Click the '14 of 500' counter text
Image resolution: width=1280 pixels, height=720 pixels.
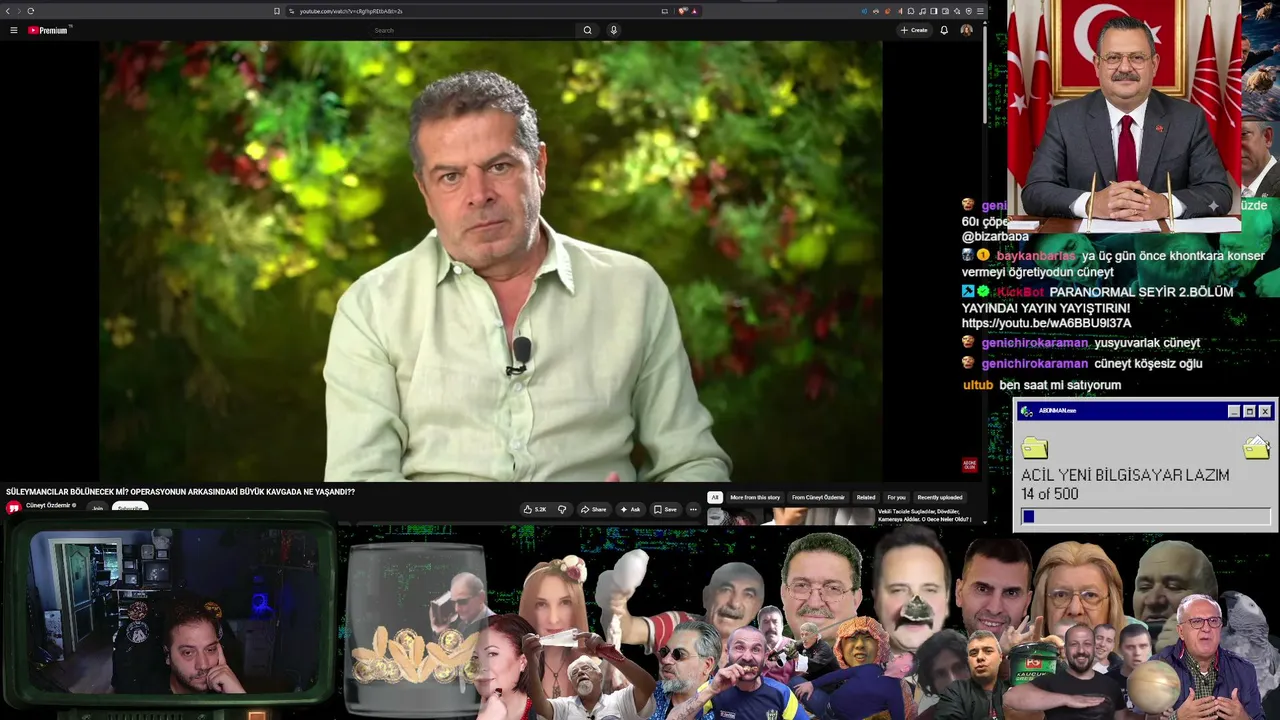click(1049, 494)
